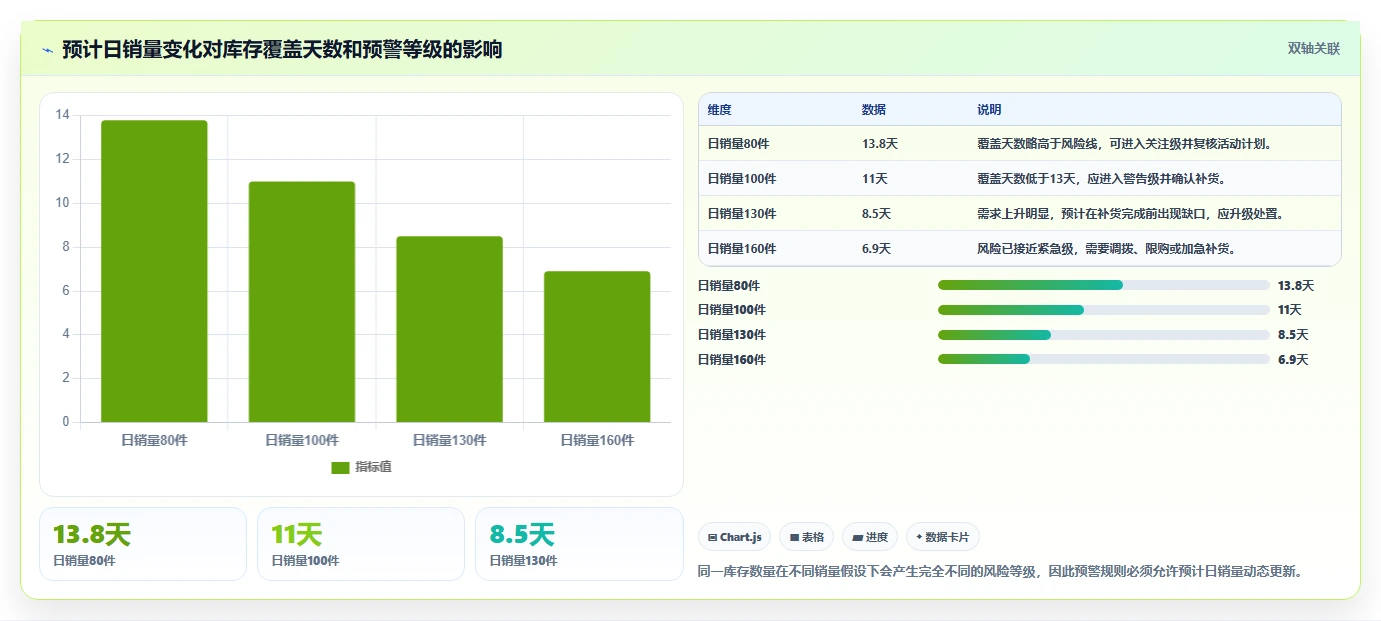Click the 指标值 legend label

pyautogui.click(x=373, y=467)
